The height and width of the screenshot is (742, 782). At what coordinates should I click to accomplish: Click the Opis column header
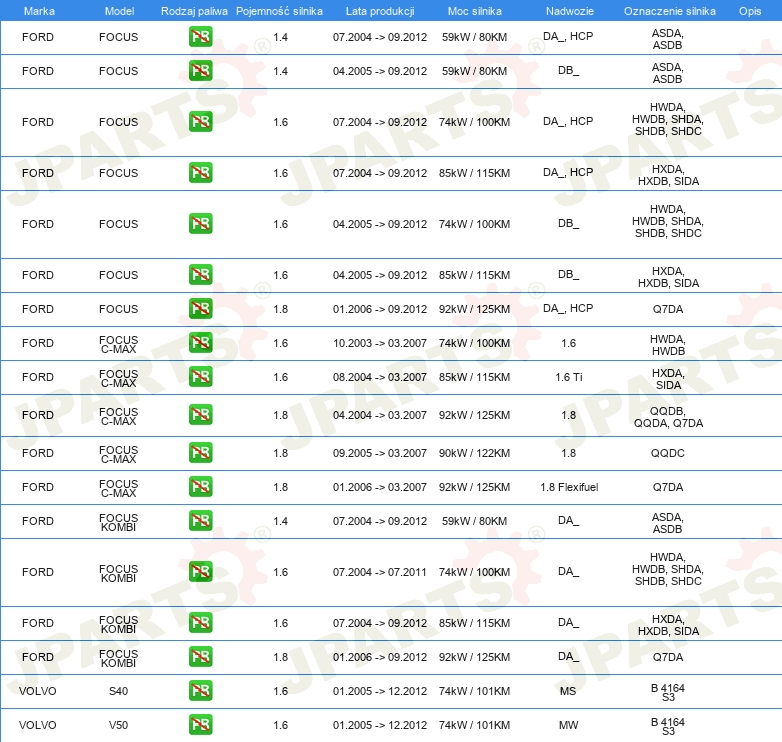point(750,11)
